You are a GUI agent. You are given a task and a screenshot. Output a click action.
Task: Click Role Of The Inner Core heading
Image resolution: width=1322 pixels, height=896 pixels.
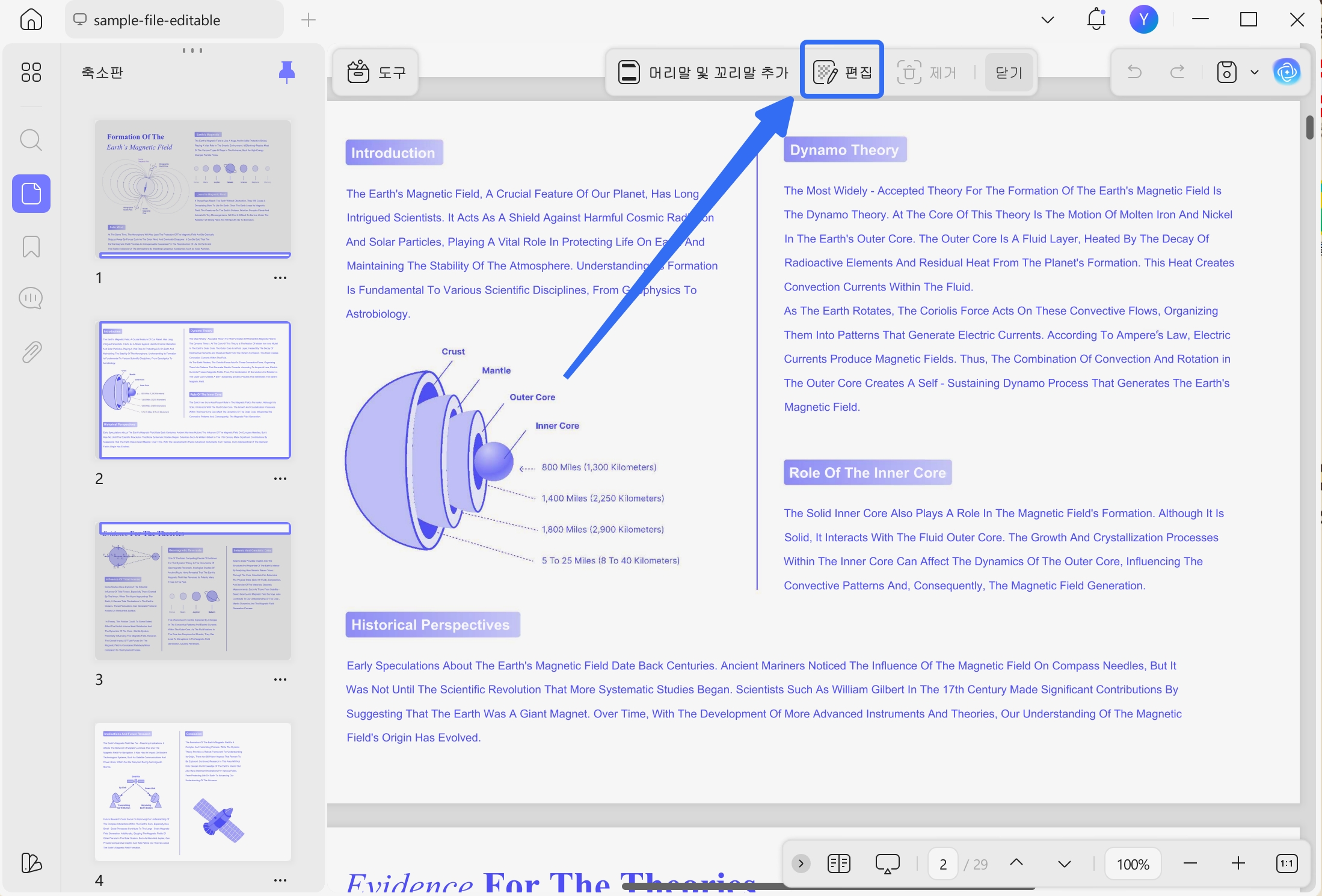coord(867,473)
